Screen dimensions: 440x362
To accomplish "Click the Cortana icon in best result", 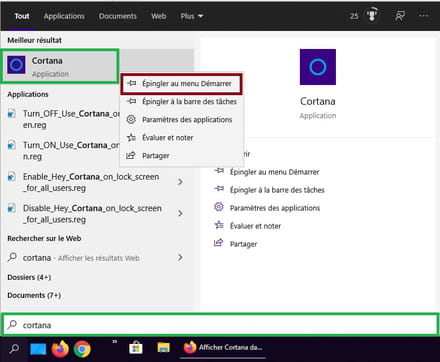I will coord(16,65).
